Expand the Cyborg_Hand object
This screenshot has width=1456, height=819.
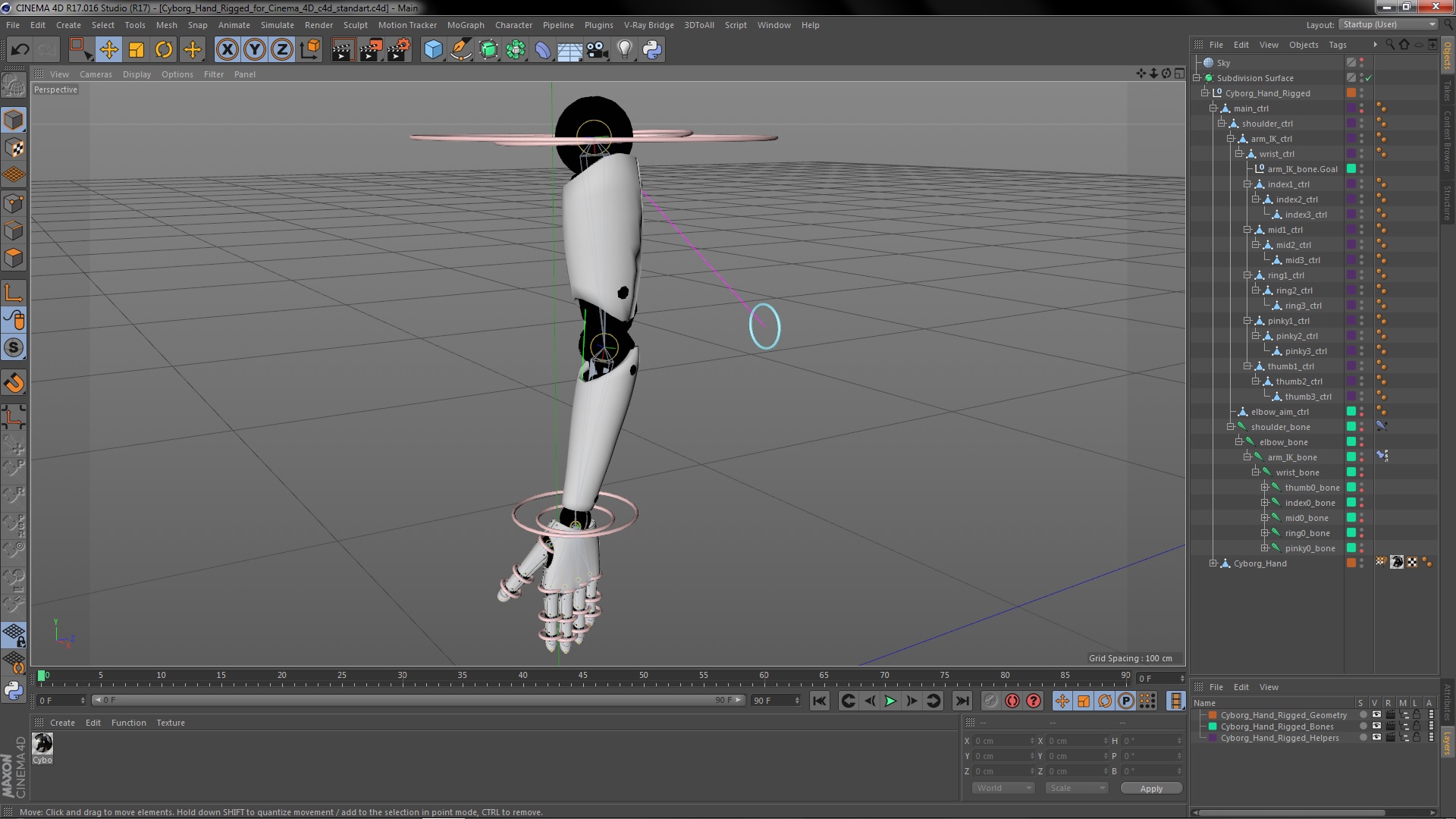(1213, 563)
